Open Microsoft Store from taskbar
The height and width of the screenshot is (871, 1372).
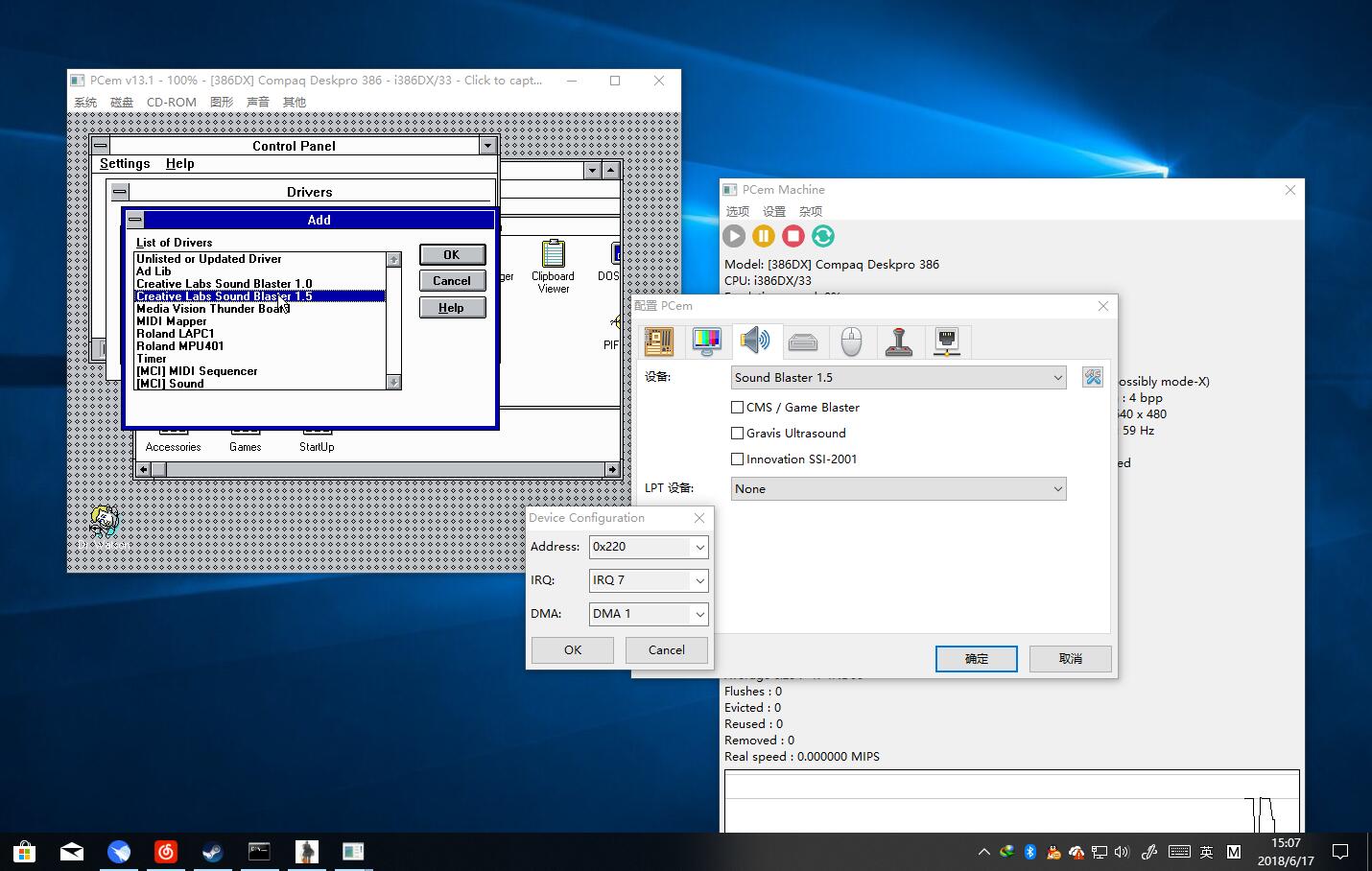(x=24, y=851)
